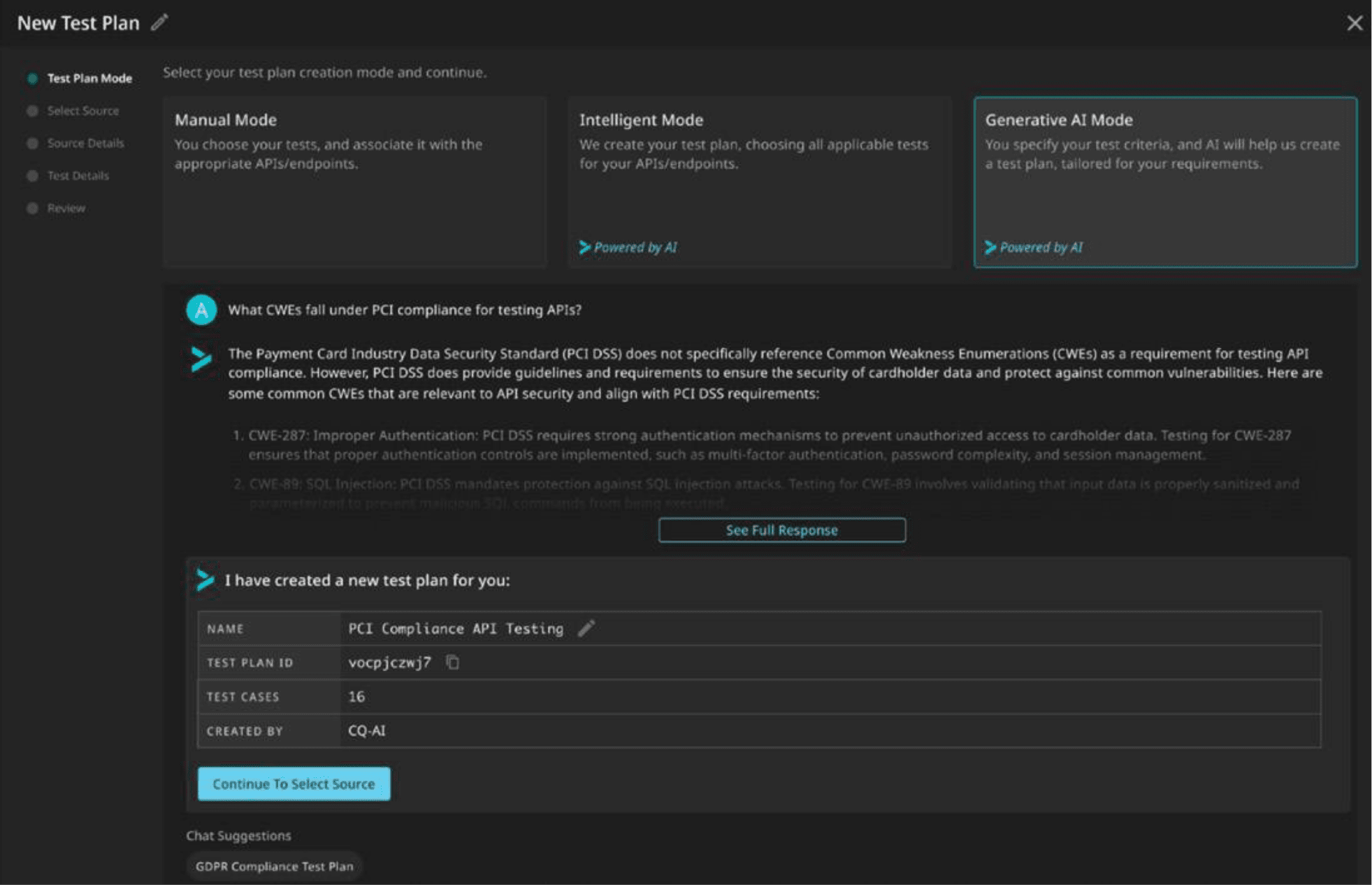Select Manual Mode card
The width and height of the screenshot is (1372, 885).
click(x=354, y=182)
